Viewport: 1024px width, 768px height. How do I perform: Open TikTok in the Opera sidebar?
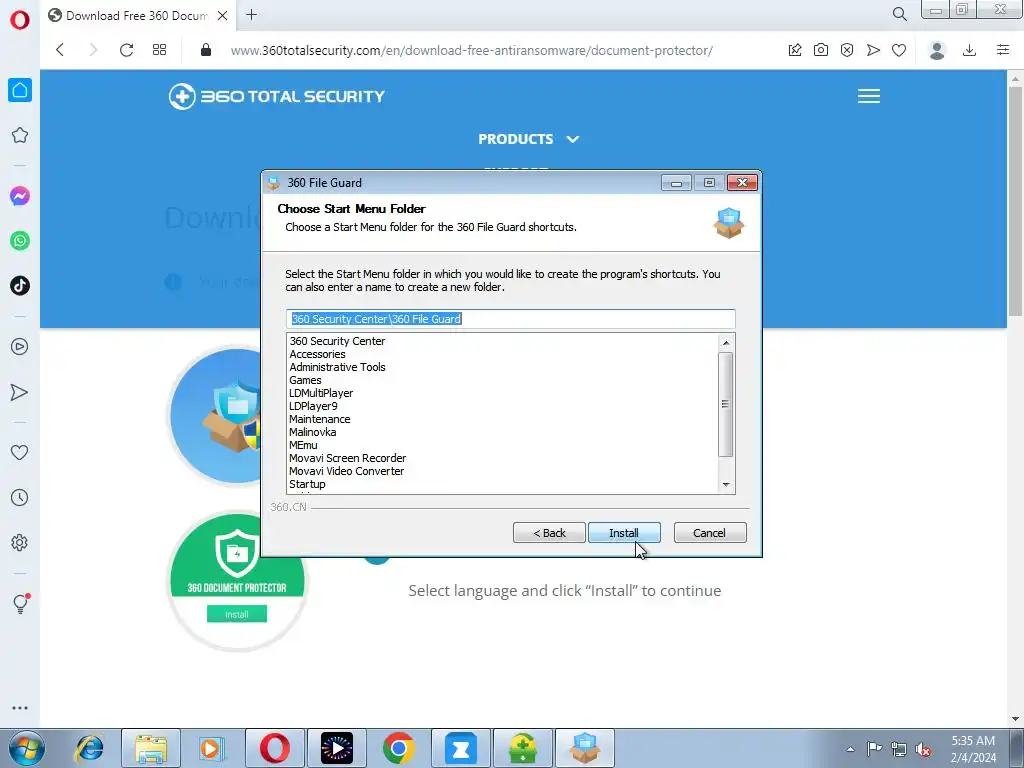[x=20, y=285]
